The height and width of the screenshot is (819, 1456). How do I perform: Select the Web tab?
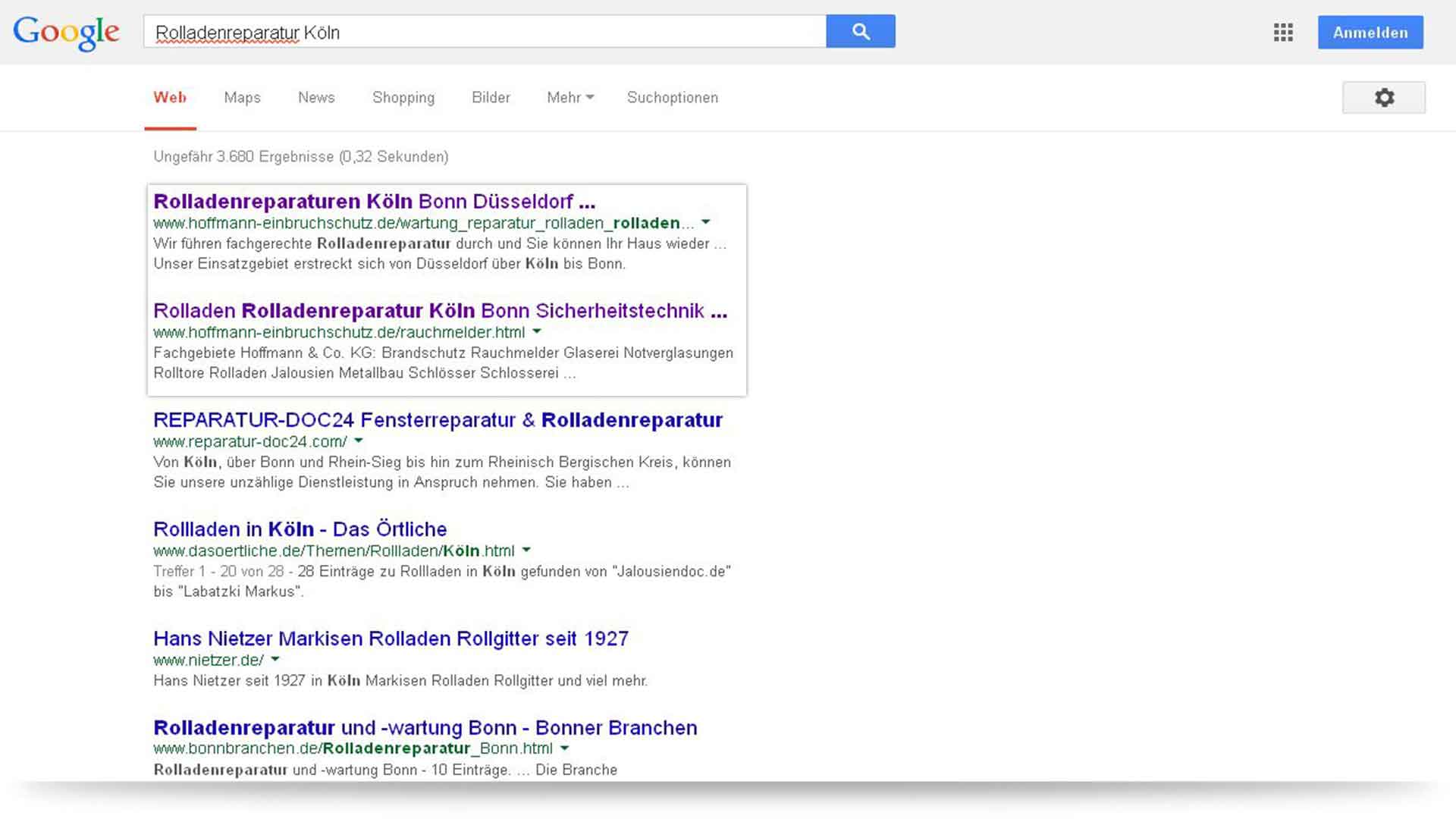(x=170, y=98)
